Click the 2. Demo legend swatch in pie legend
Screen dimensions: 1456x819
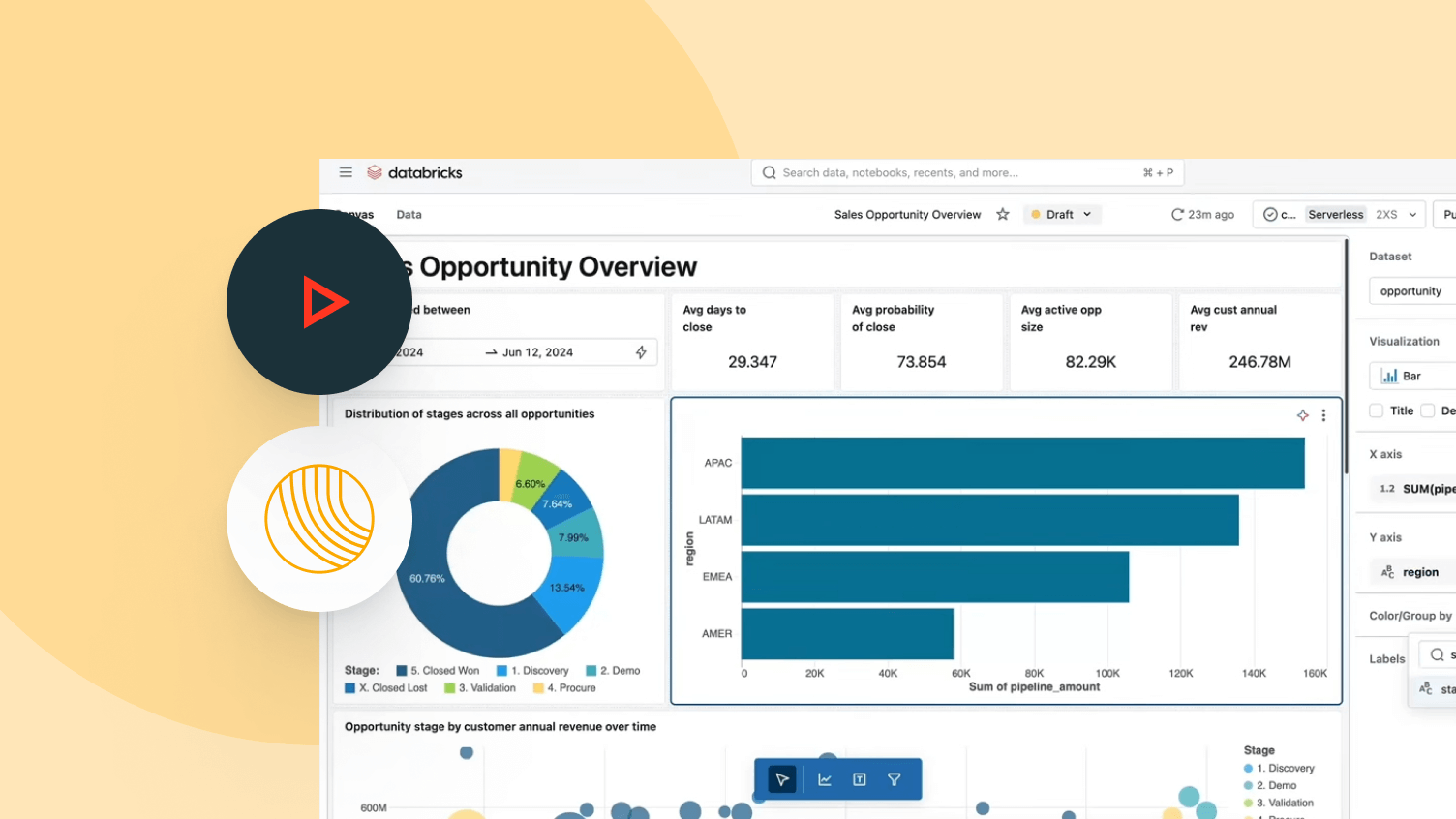tap(591, 671)
